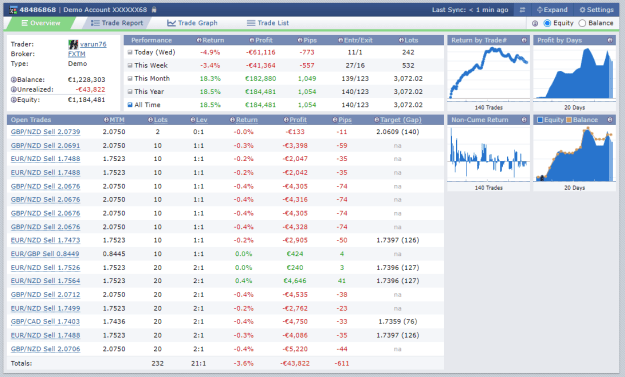Switch to the Trade Report tab
Screen dimensions: 625x377
tap(117, 23)
